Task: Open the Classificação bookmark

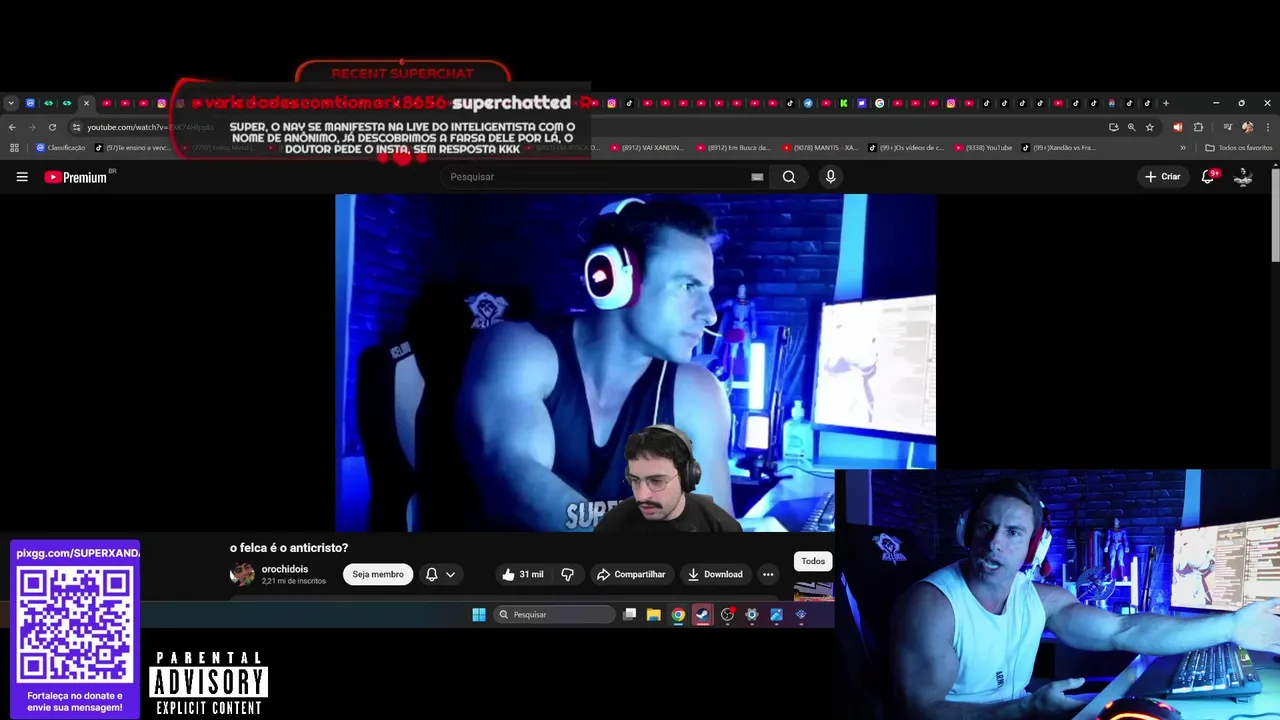Action: coord(60,147)
